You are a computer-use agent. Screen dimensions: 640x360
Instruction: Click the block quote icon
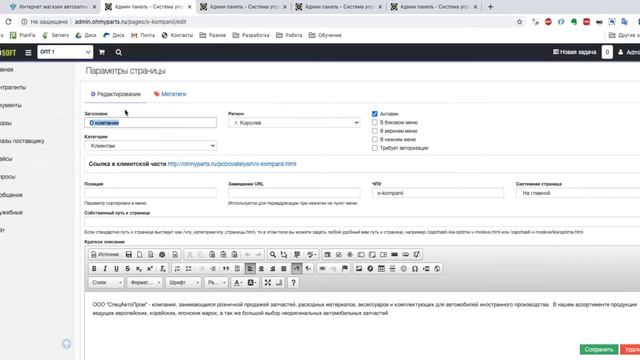(226, 269)
